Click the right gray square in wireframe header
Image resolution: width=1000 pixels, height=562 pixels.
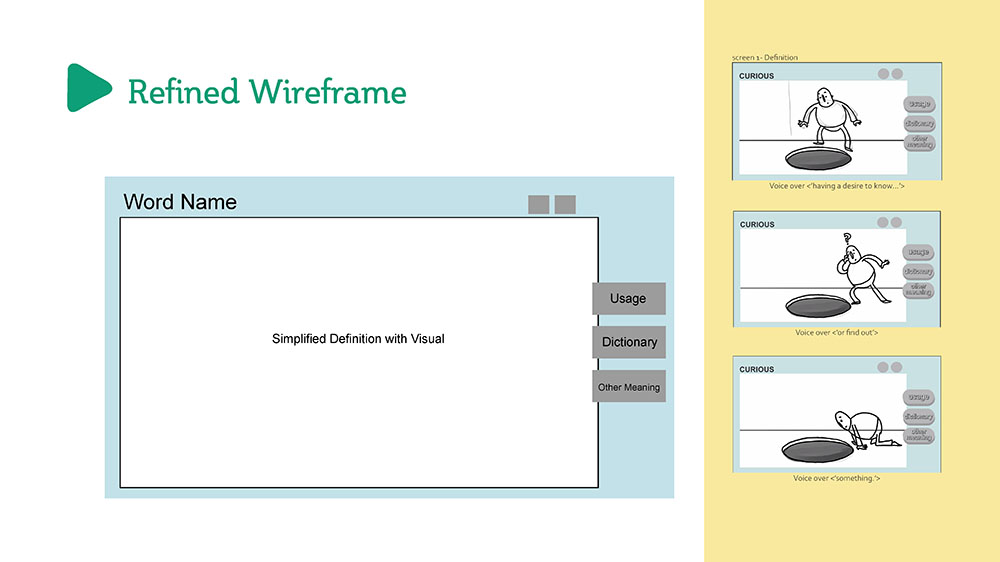[x=565, y=205]
